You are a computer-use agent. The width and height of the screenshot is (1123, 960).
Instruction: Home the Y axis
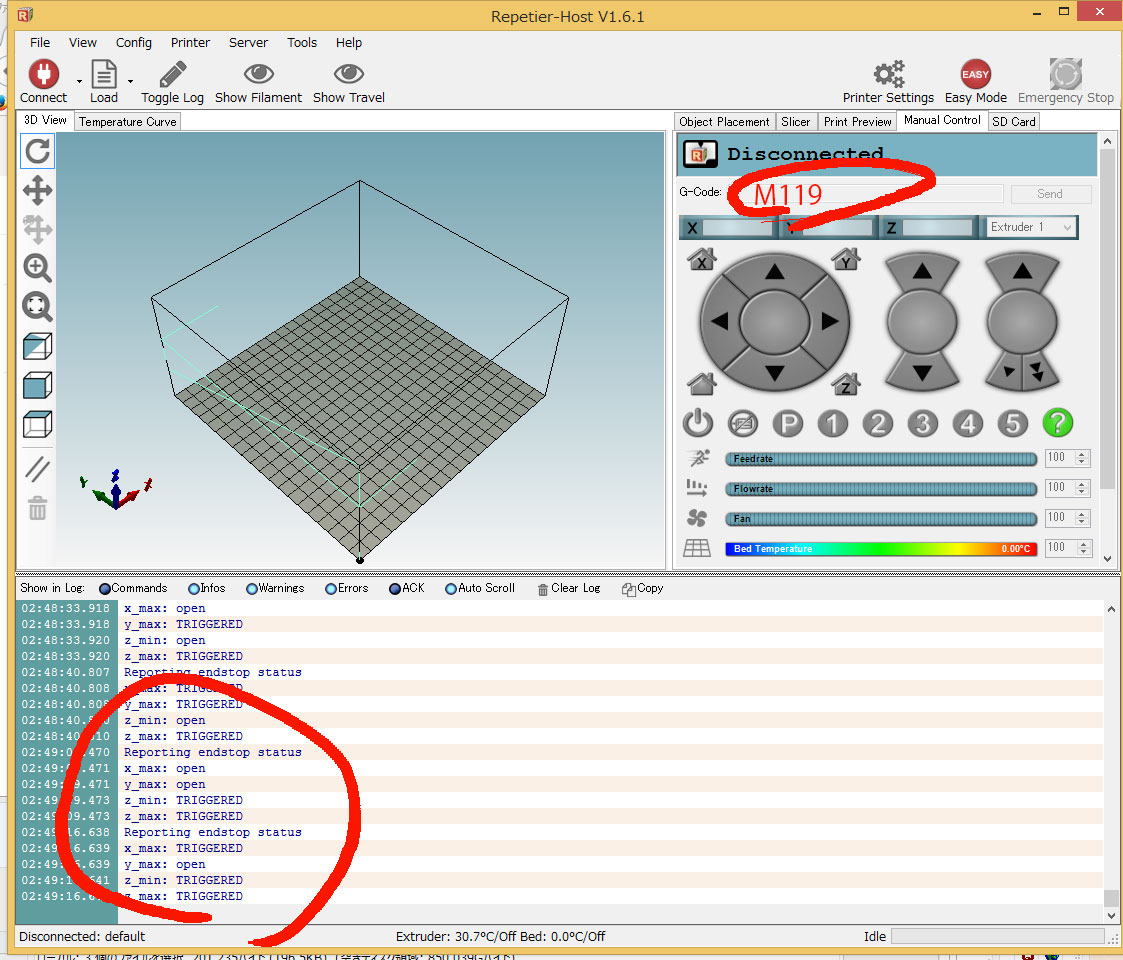pyautogui.click(x=846, y=259)
